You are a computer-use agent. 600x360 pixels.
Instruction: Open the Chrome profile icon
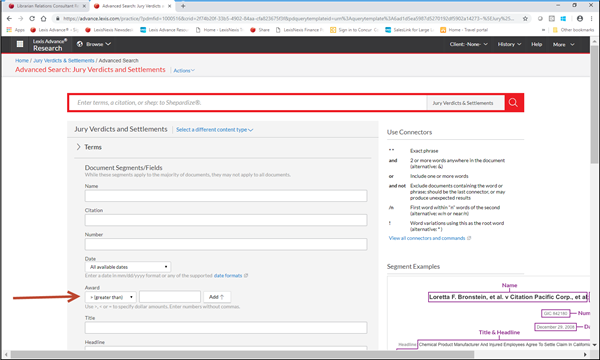pyautogui.click(x=580, y=18)
